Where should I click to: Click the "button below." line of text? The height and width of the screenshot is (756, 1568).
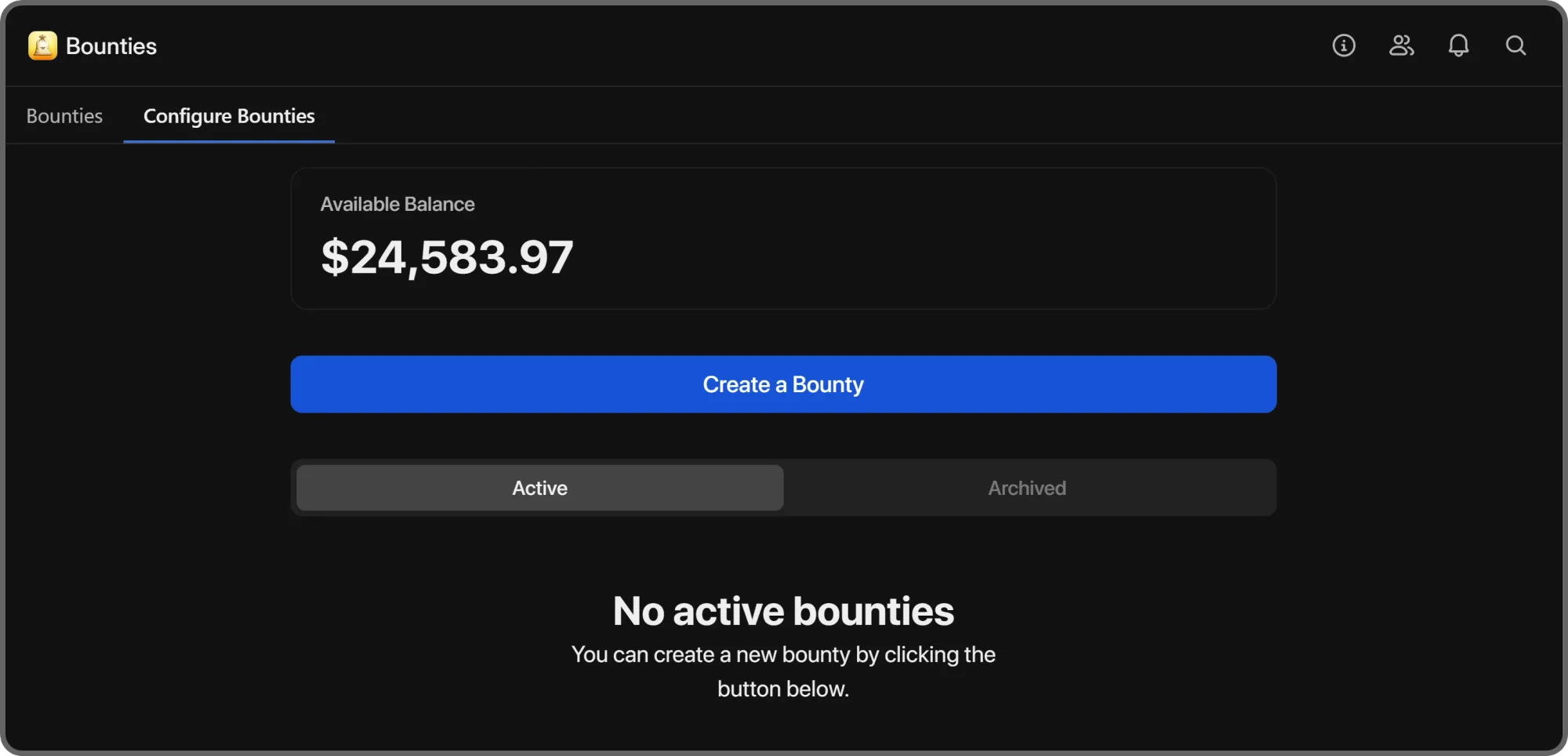click(783, 689)
